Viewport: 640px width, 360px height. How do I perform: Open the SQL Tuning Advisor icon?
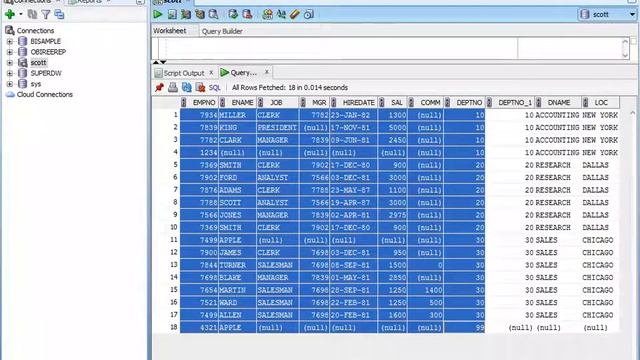[213, 14]
